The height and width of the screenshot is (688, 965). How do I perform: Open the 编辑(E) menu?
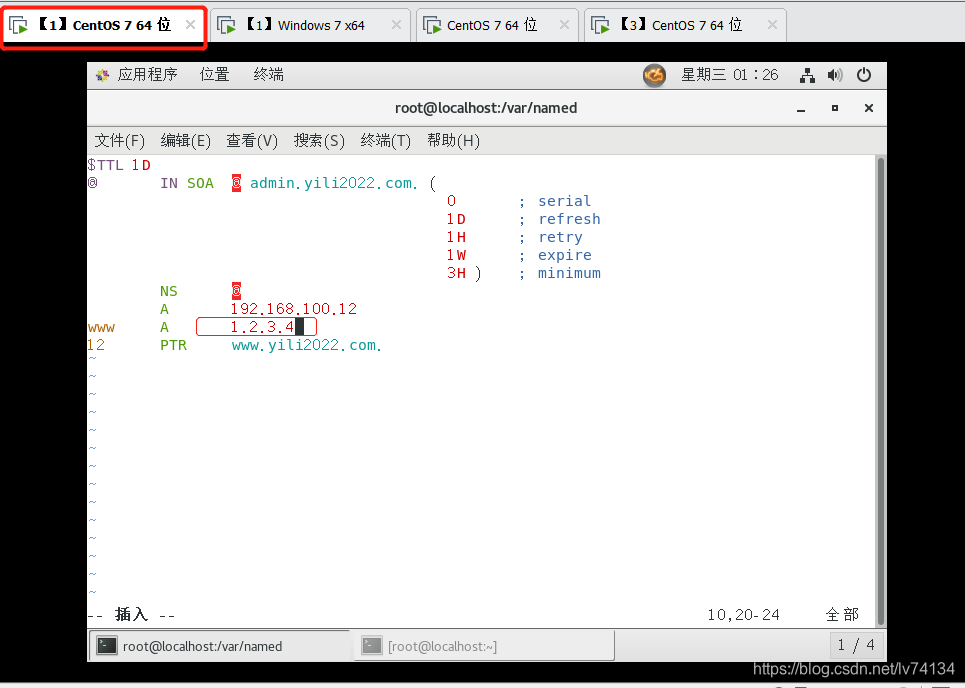[x=185, y=141]
